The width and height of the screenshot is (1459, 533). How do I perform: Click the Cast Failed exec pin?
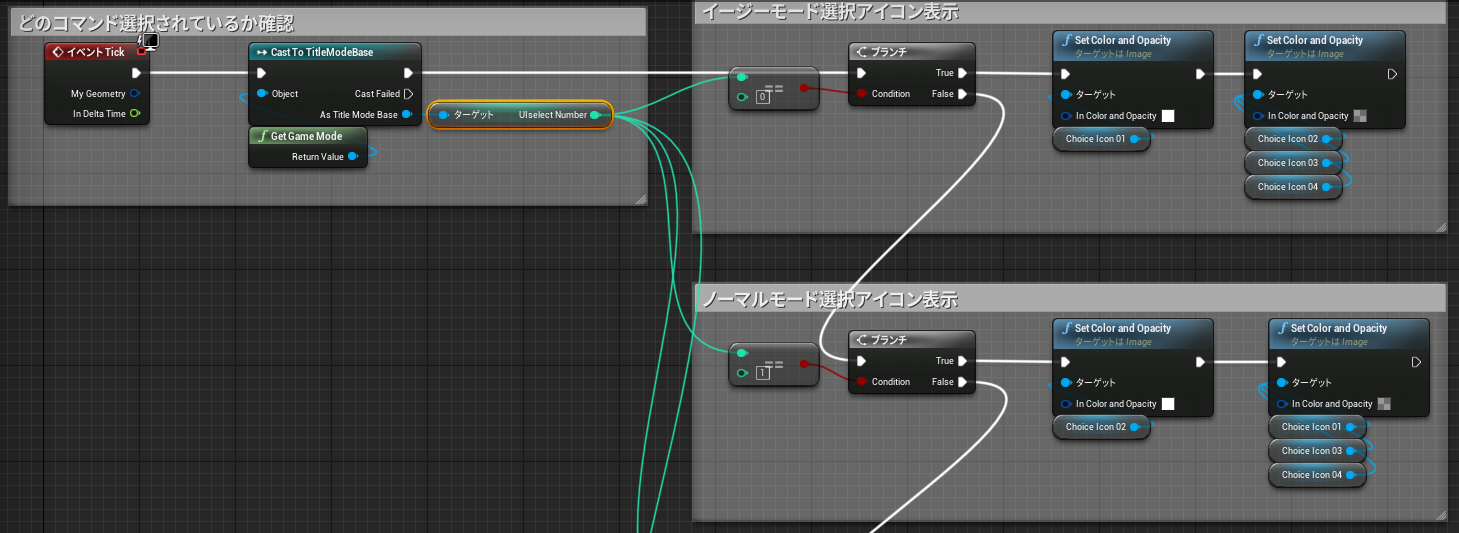pos(408,94)
